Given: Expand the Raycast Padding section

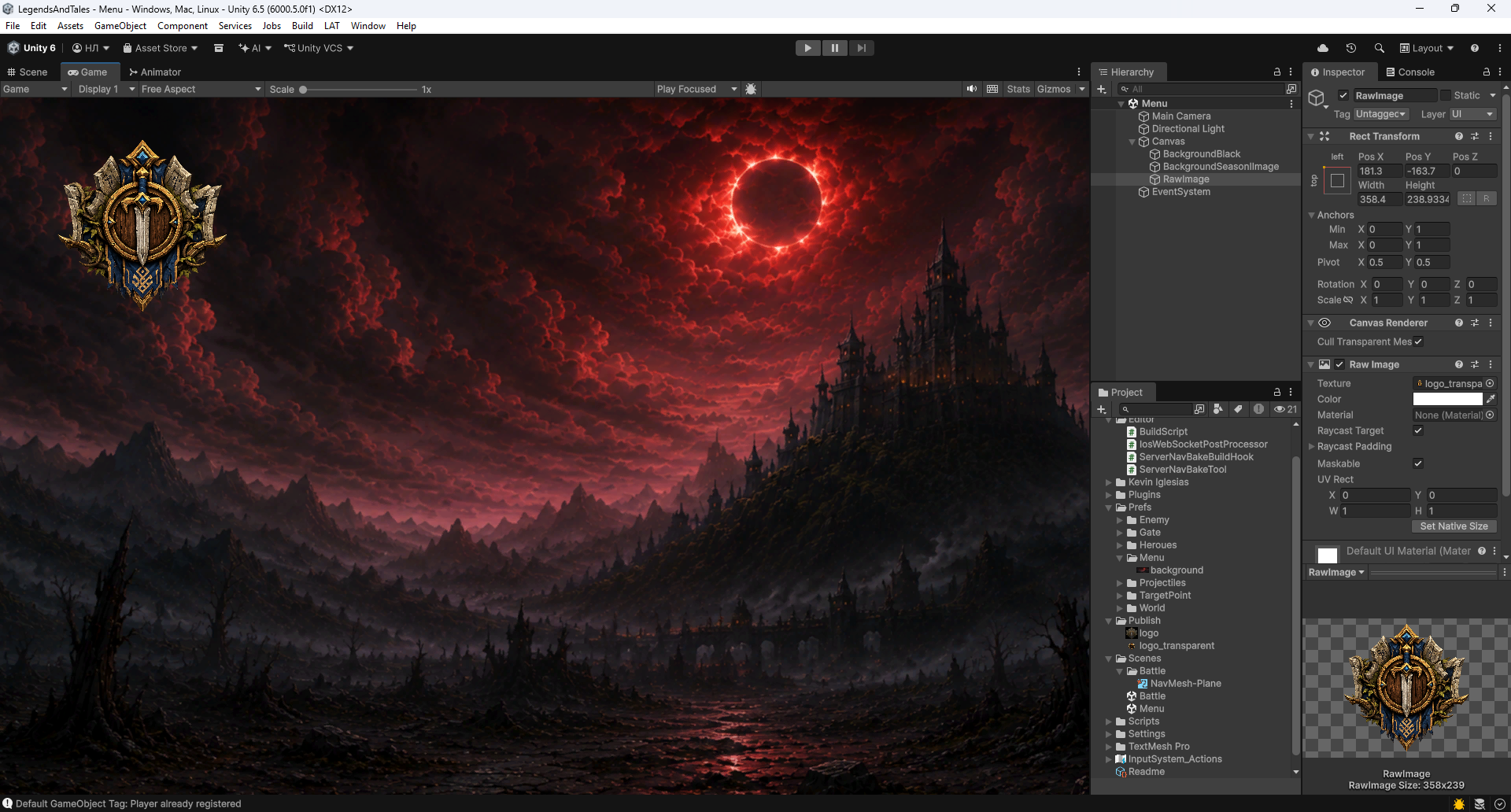Looking at the screenshot, I should [x=1312, y=446].
